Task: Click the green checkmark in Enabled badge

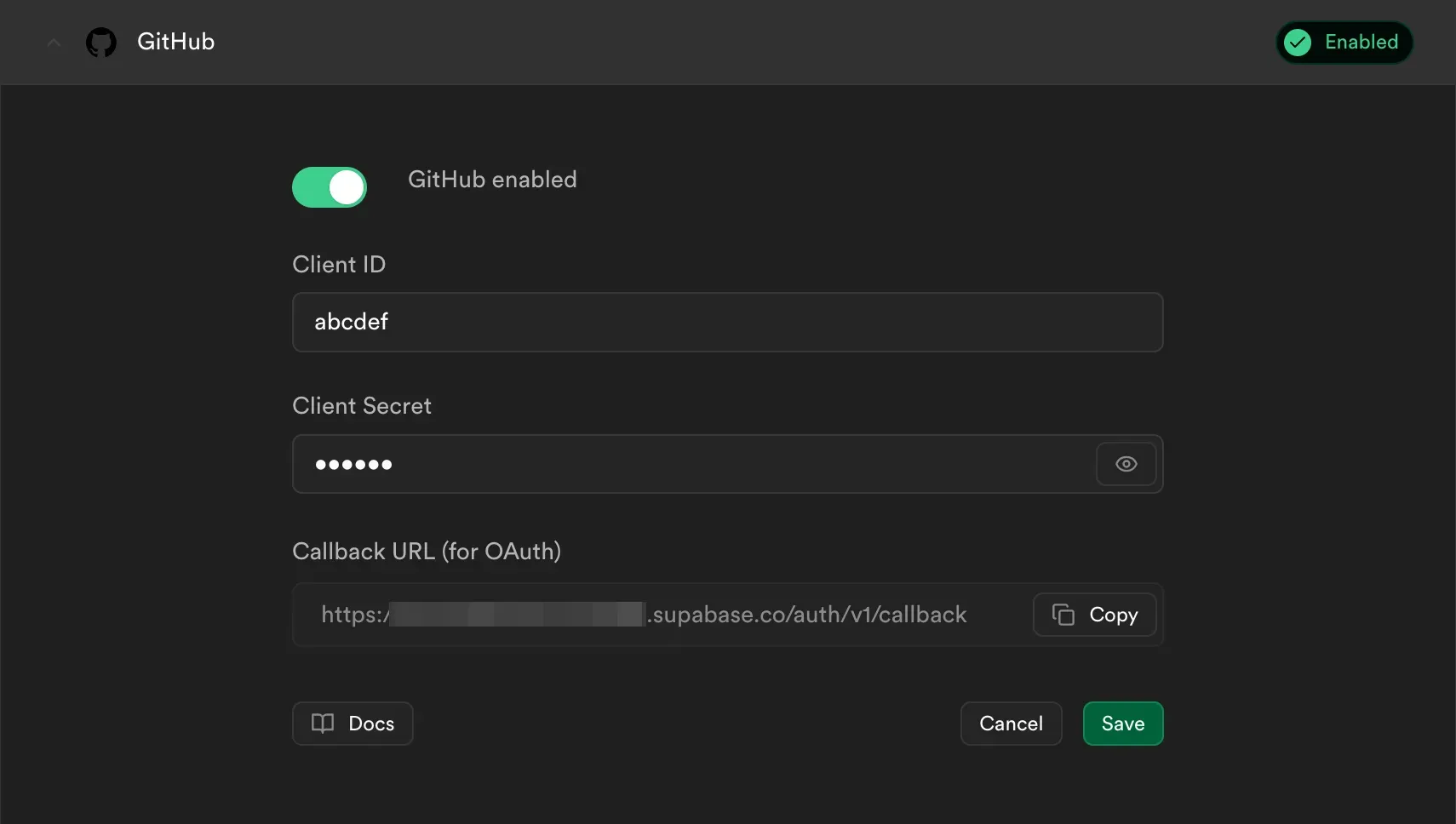Action: point(1298,42)
